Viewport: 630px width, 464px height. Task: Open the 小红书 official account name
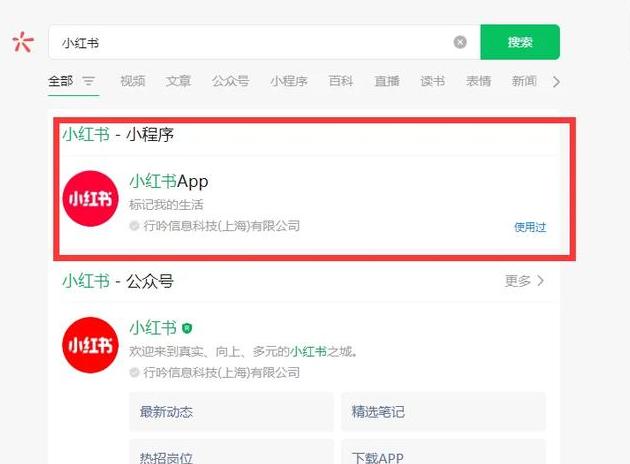[153, 328]
